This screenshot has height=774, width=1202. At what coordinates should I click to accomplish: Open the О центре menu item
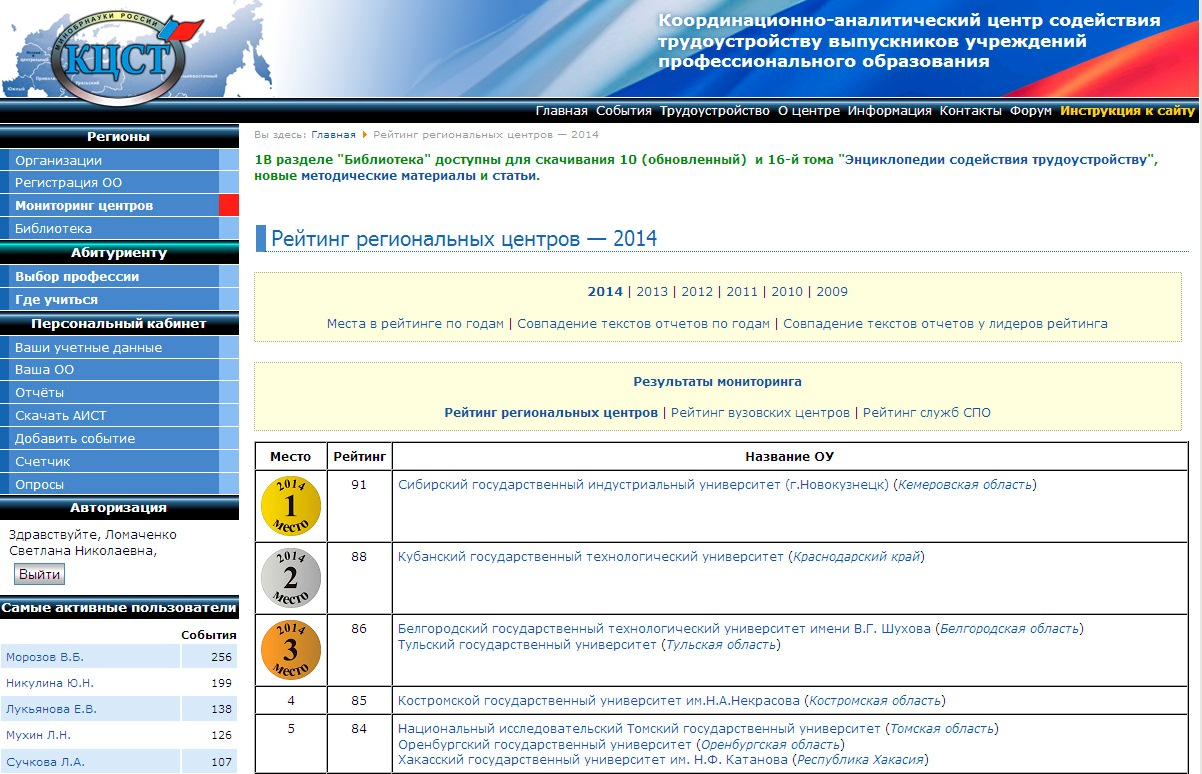(x=809, y=111)
